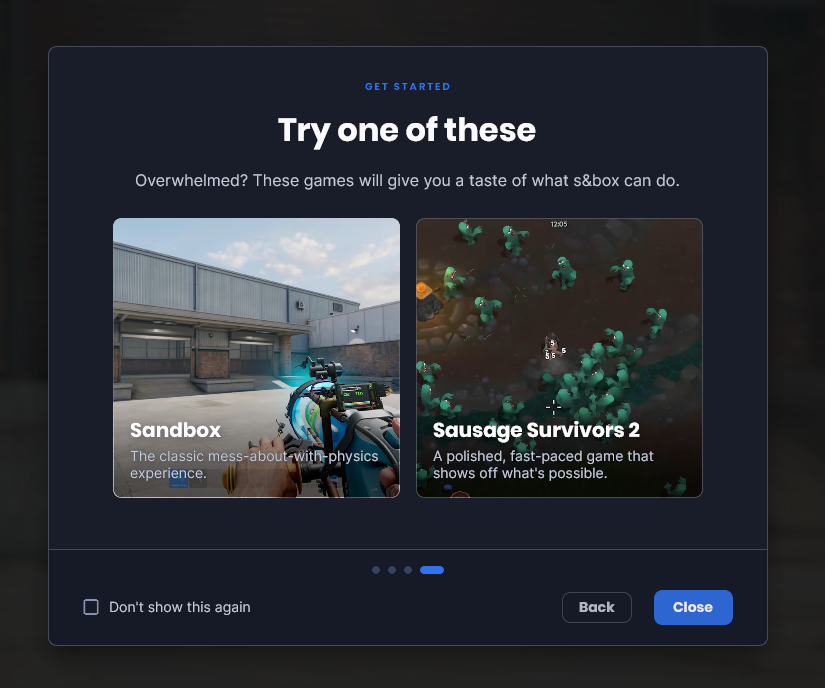Click the Sandbox title text
The height and width of the screenshot is (688, 825).
click(175, 430)
